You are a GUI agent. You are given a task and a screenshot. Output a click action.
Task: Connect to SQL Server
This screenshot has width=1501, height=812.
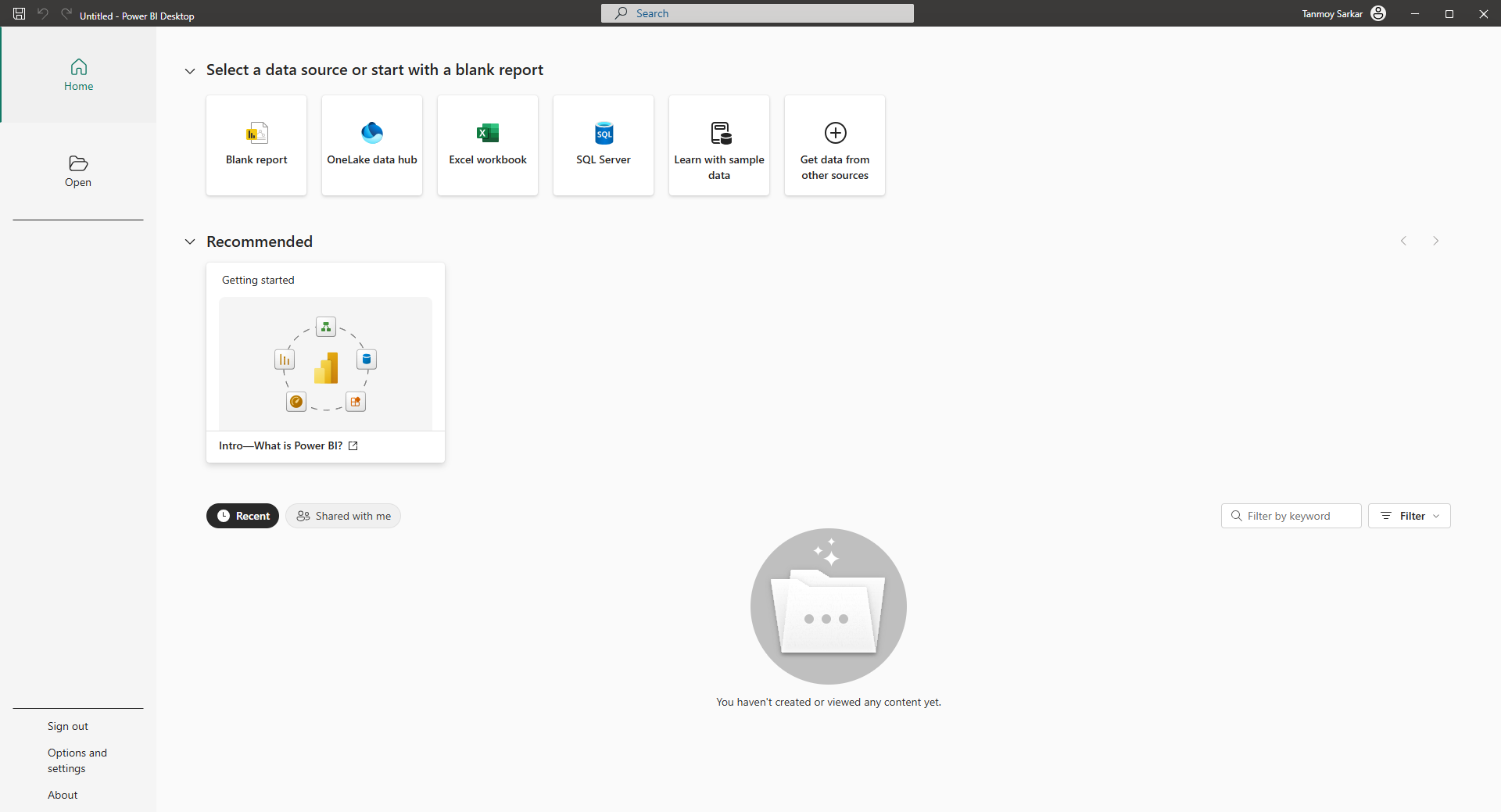point(604,145)
